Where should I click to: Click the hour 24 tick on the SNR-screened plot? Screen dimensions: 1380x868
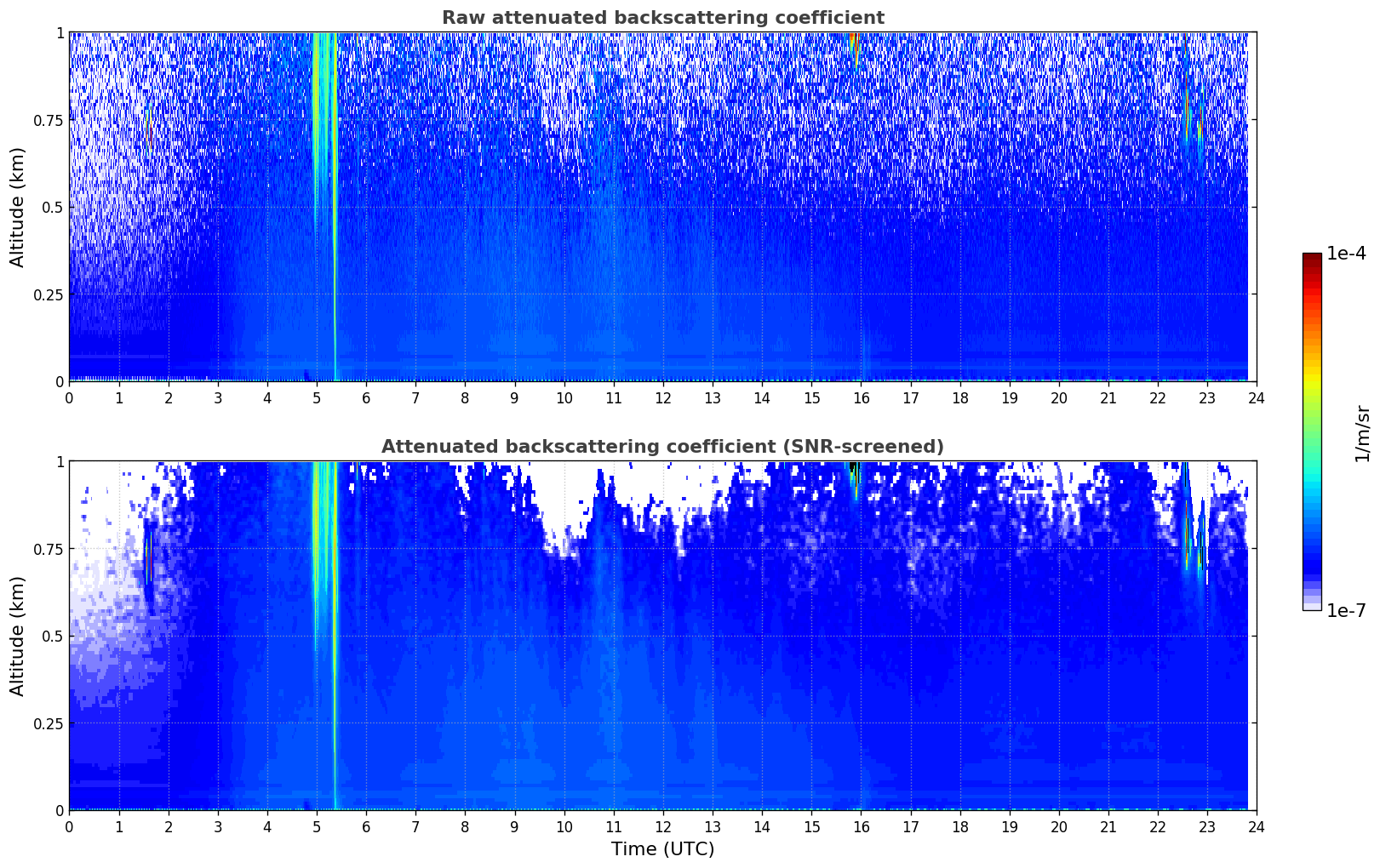tap(1257, 826)
